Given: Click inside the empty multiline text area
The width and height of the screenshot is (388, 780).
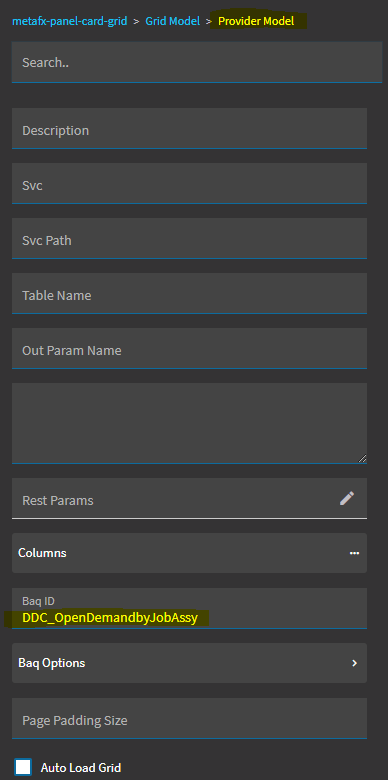Looking at the screenshot, I should [x=190, y=423].
